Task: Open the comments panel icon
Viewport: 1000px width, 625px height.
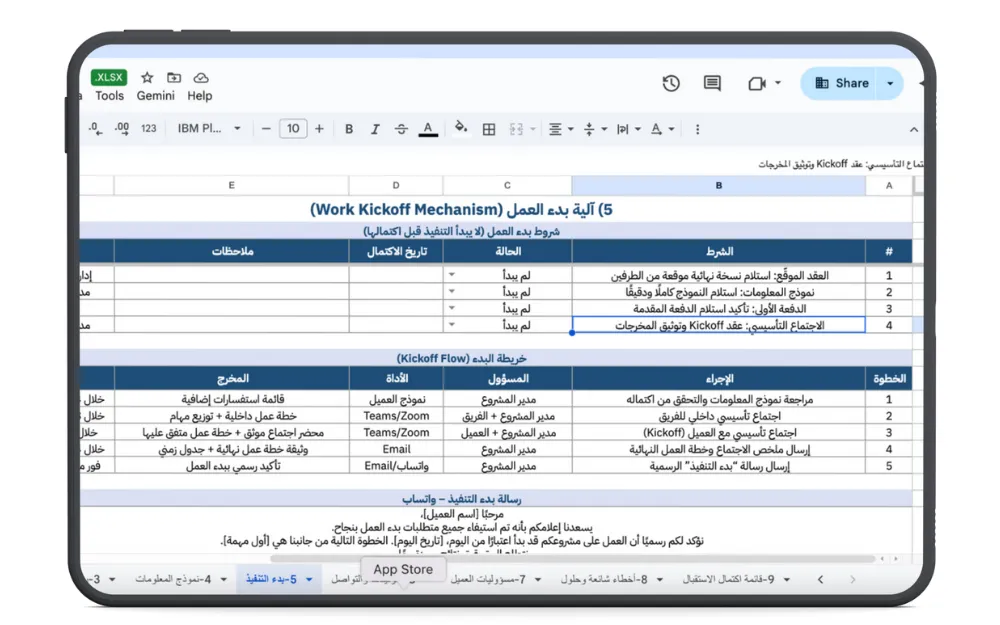Action: (712, 83)
